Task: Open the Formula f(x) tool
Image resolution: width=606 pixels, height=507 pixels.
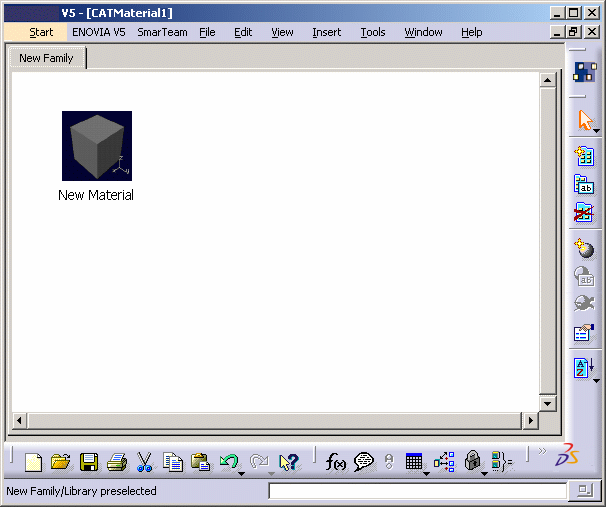Action: pos(336,462)
